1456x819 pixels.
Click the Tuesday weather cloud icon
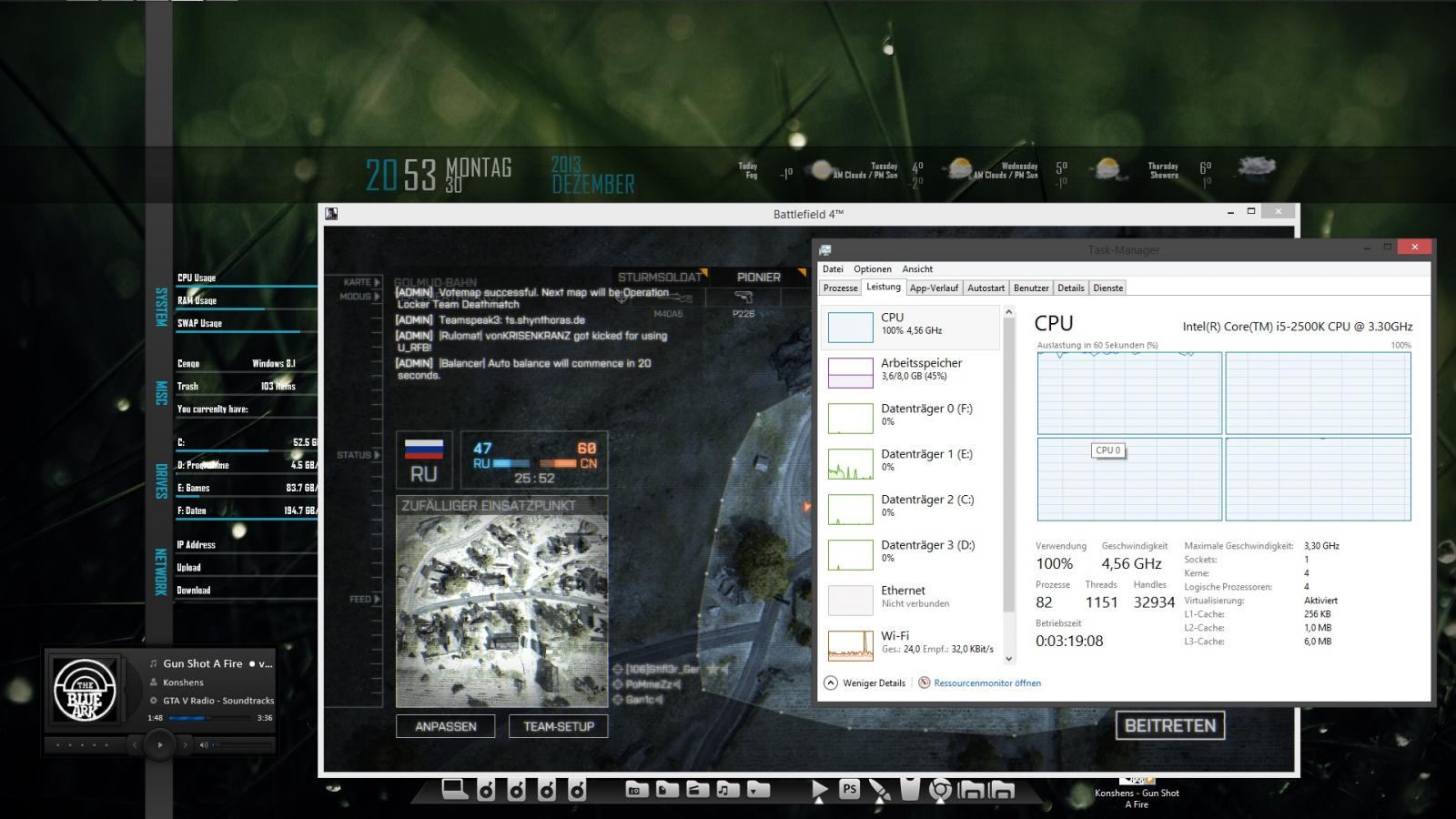tap(958, 169)
